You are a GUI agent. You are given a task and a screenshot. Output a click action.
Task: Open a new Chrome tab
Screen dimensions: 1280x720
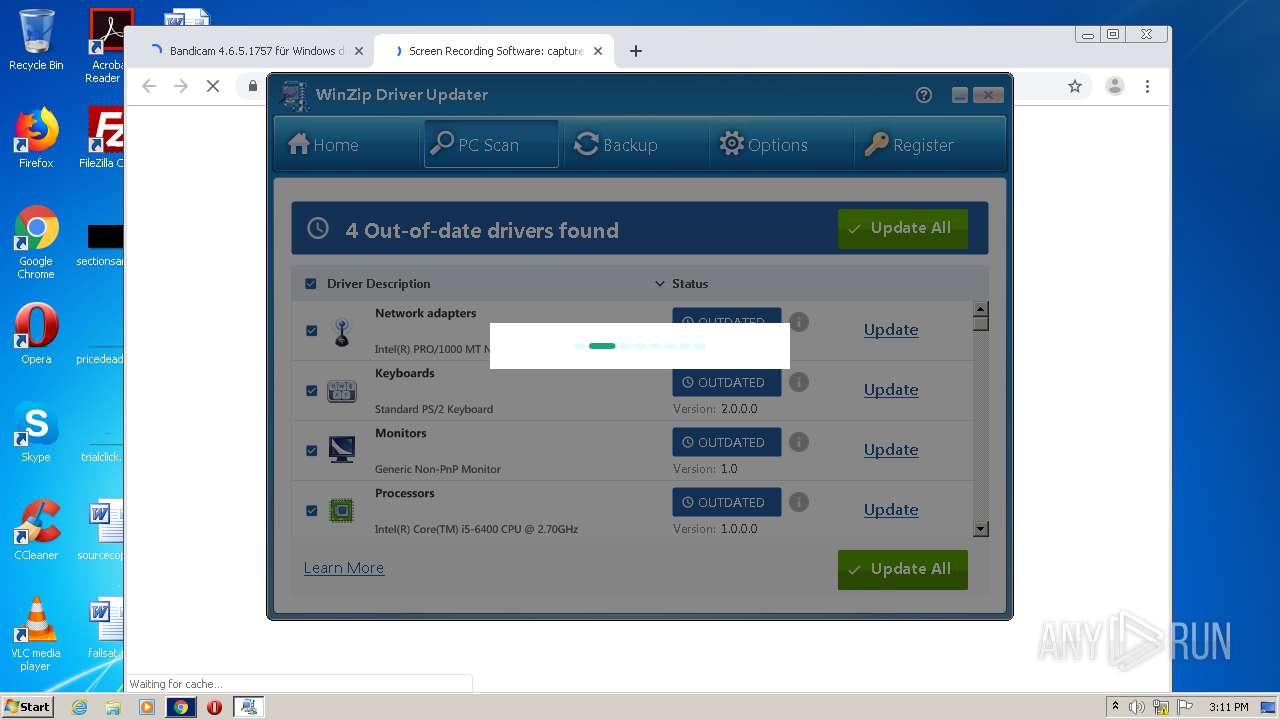636,51
